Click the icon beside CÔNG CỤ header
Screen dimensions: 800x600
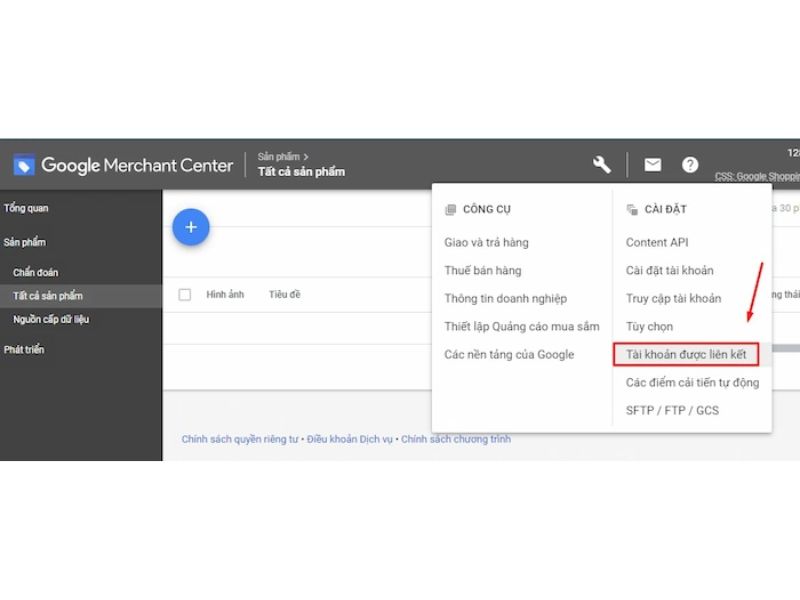point(451,209)
